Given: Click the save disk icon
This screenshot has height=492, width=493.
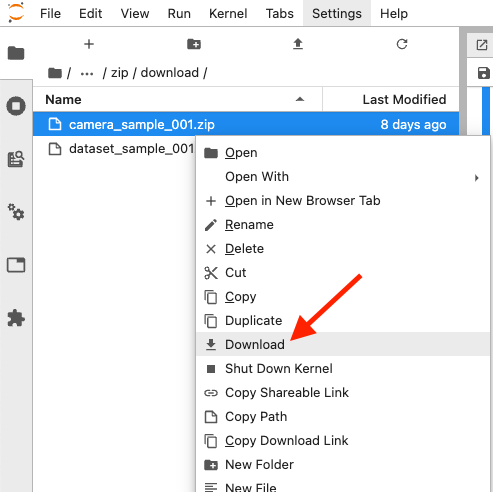Looking at the screenshot, I should 484,73.
